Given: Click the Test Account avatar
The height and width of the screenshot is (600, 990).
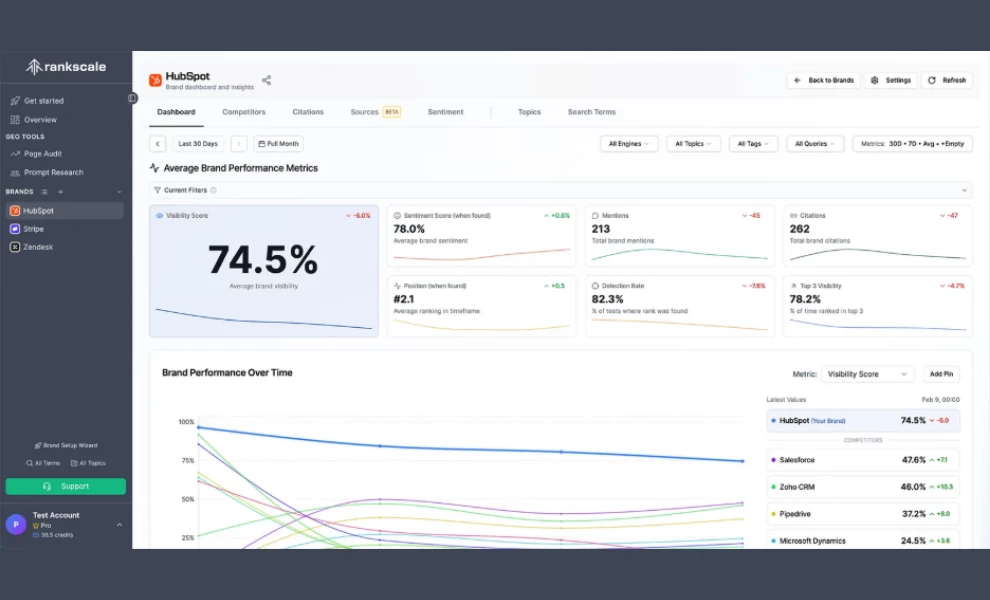Looking at the screenshot, I should [16, 524].
